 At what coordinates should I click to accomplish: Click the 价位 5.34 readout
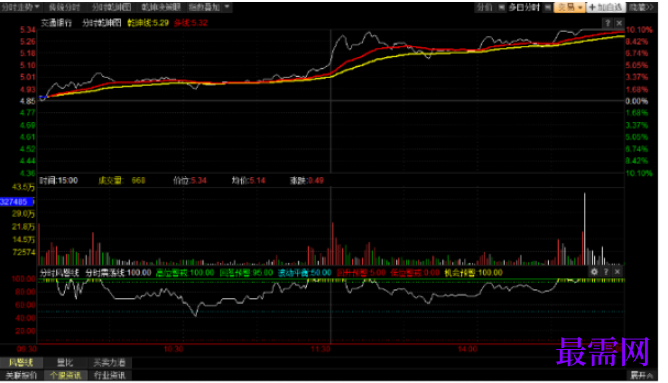pos(190,181)
